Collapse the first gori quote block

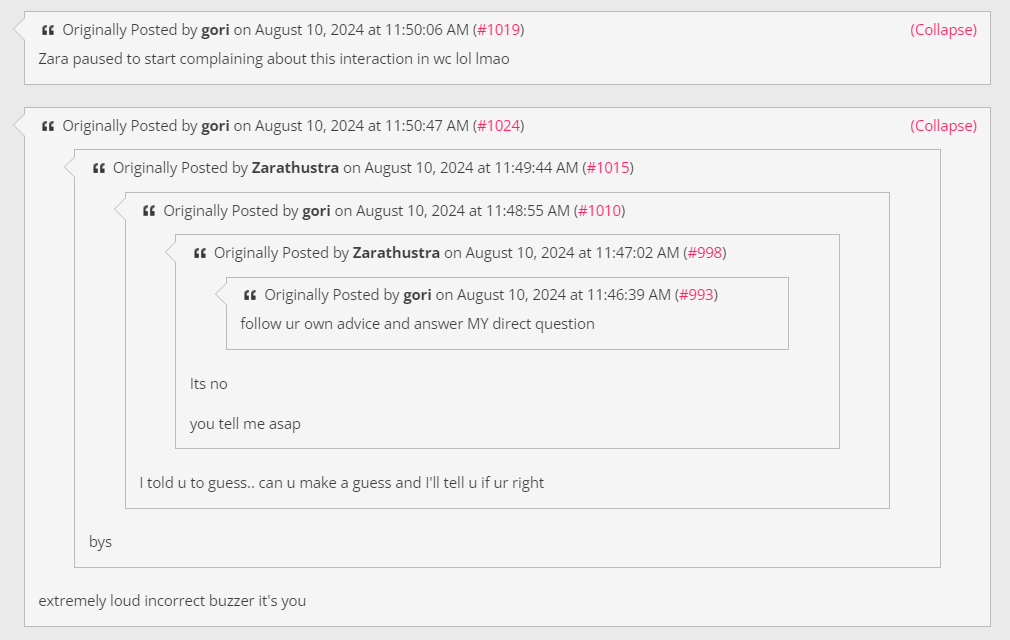click(x=943, y=30)
